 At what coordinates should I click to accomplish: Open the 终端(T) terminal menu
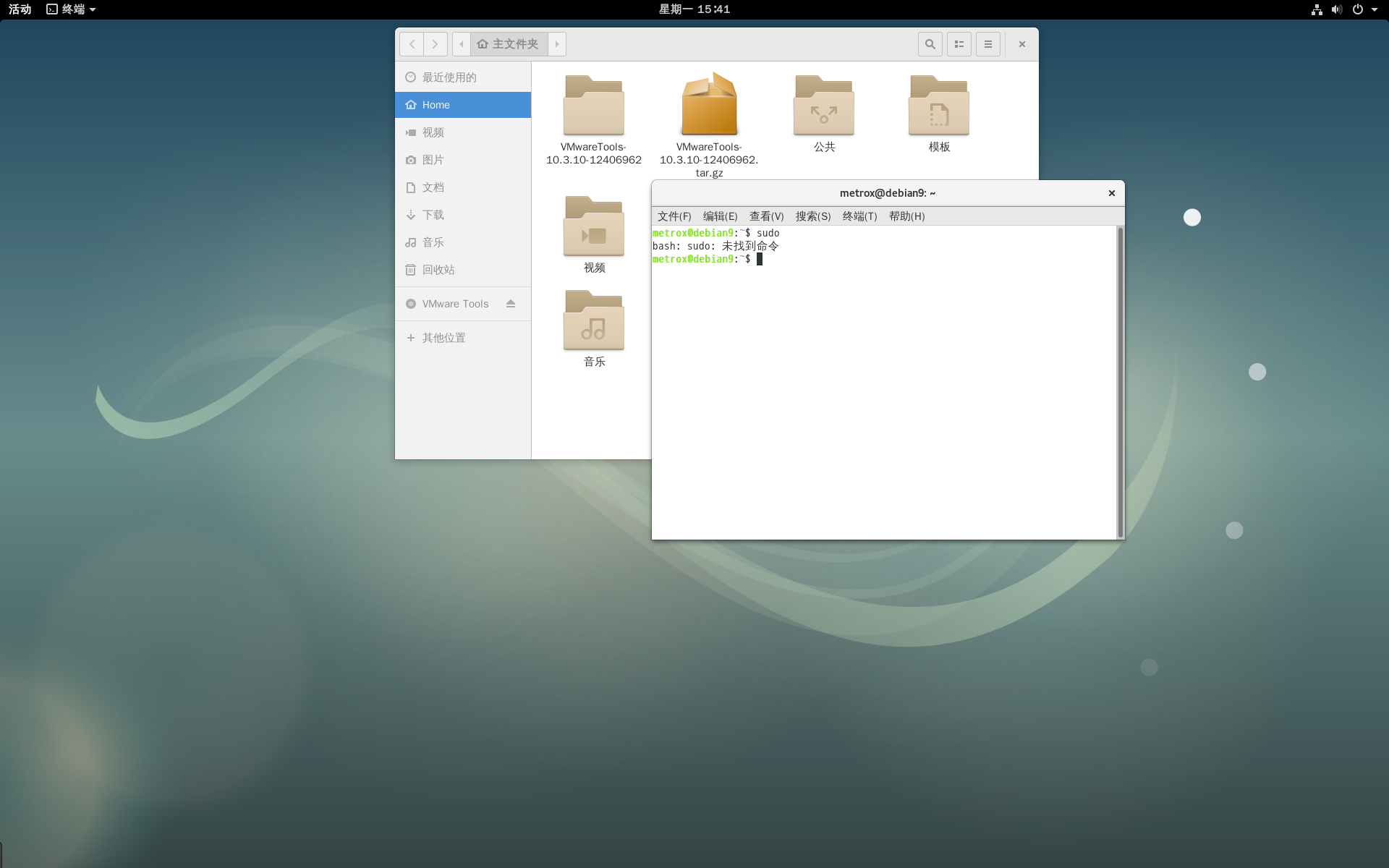tap(859, 216)
